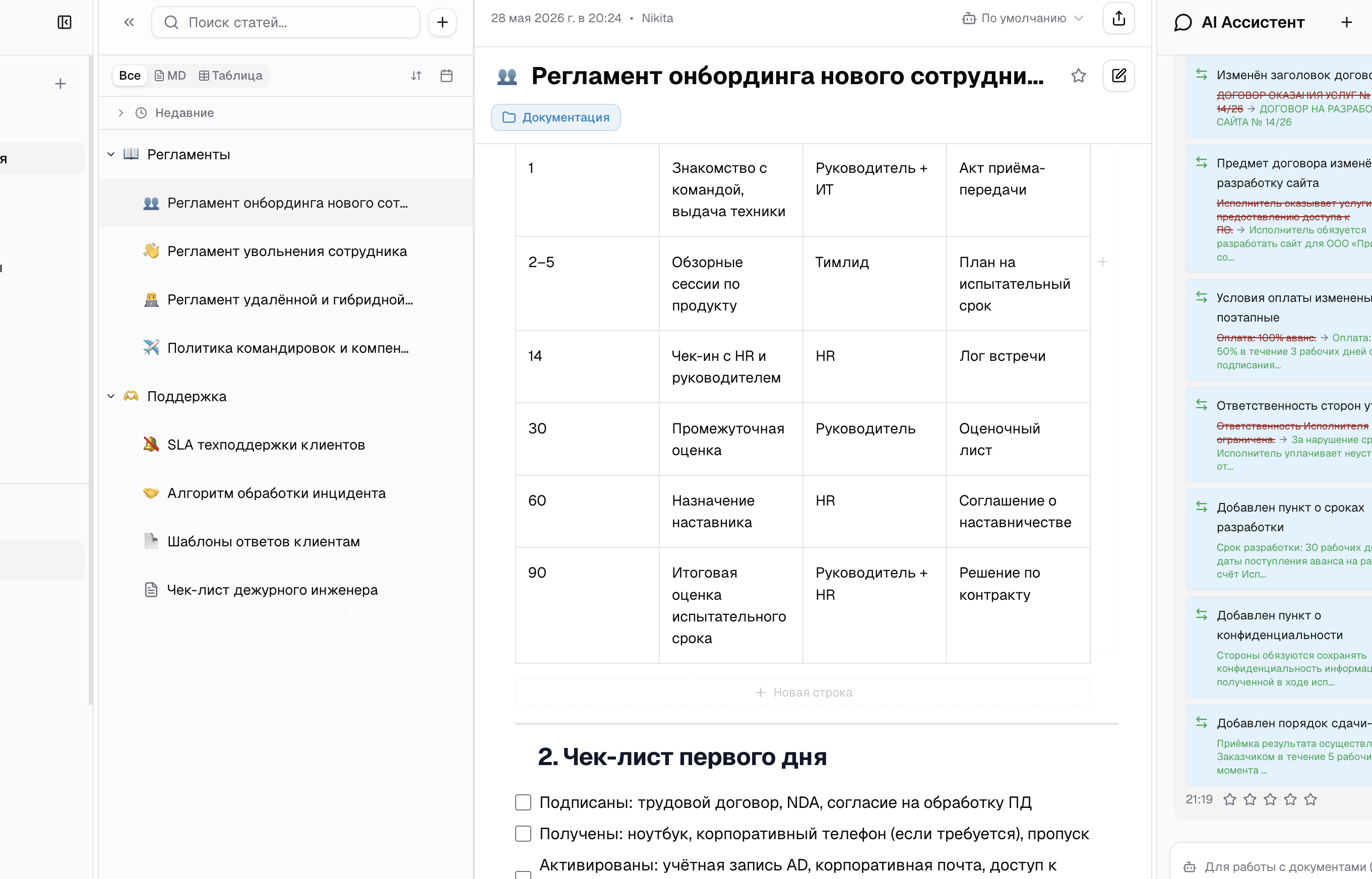Expand the Недавние section

tap(120, 113)
